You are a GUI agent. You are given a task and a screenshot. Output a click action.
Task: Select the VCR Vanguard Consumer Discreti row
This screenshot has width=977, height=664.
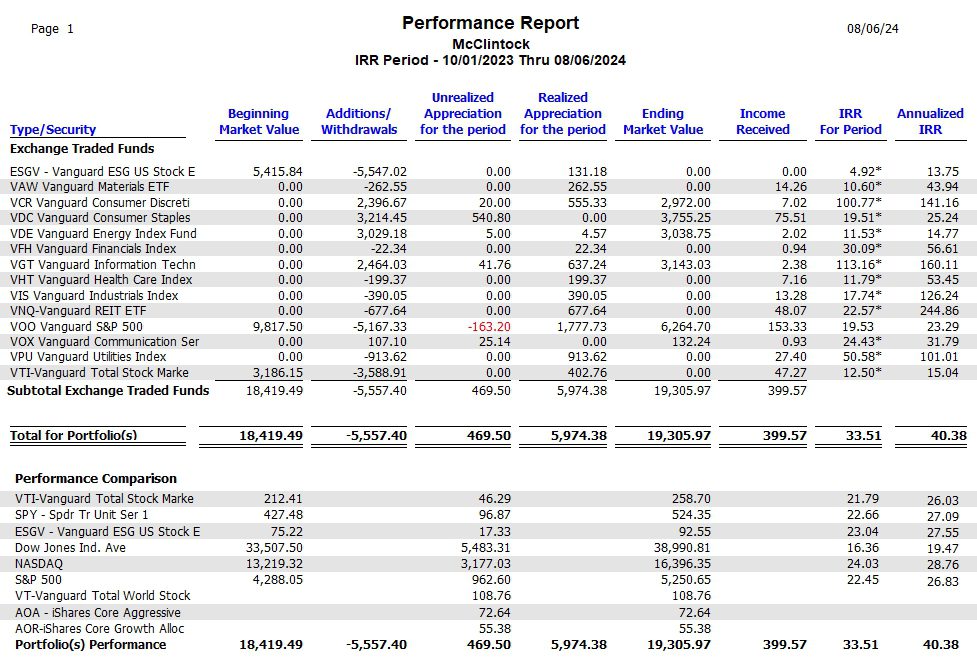488,202
